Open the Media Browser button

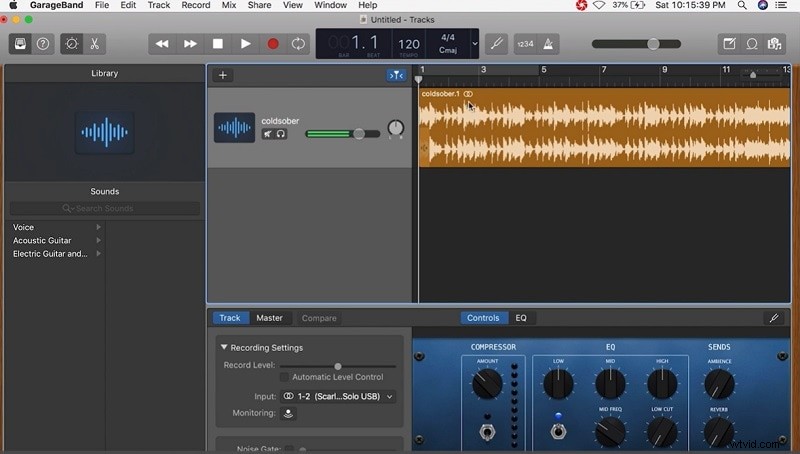(x=774, y=44)
